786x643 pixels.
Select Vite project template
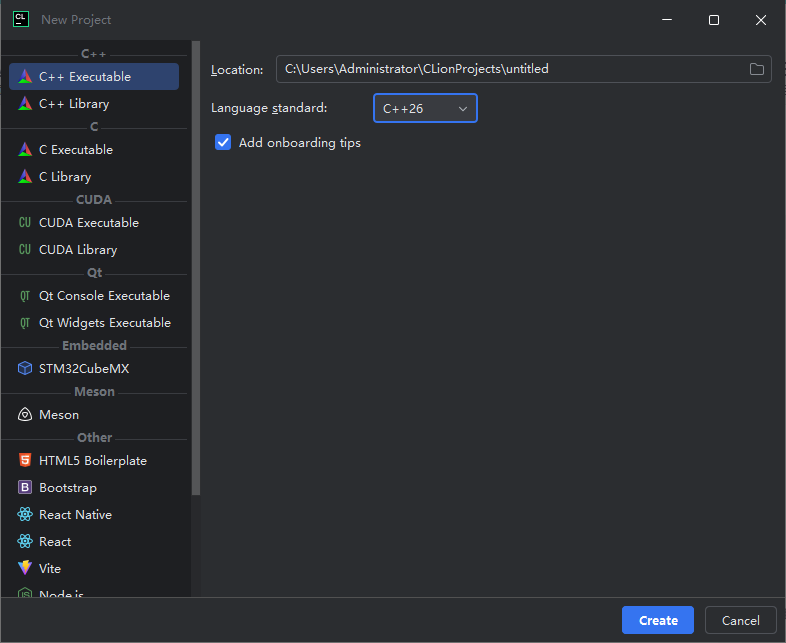tap(94, 568)
